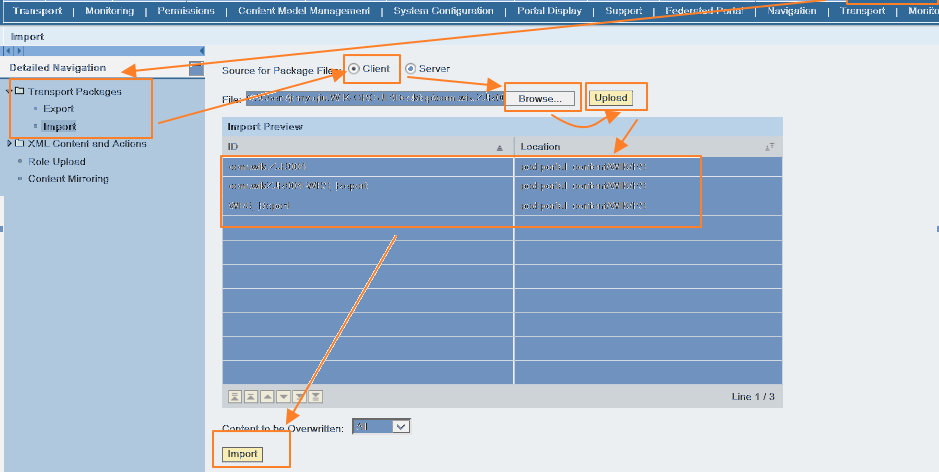
Task: Move down one line in Import Preview table
Action: pos(283,397)
